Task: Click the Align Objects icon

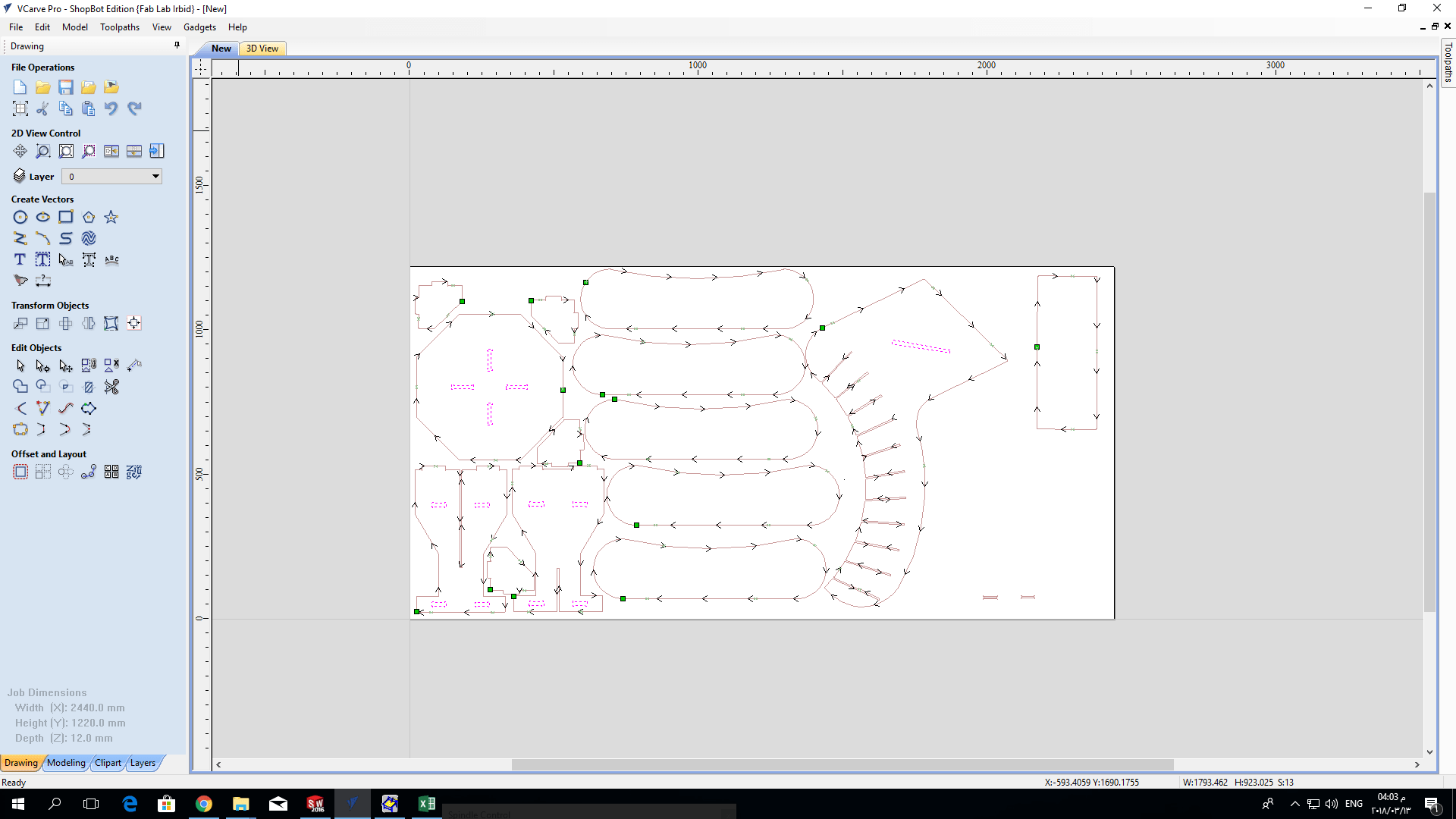Action: point(134,323)
